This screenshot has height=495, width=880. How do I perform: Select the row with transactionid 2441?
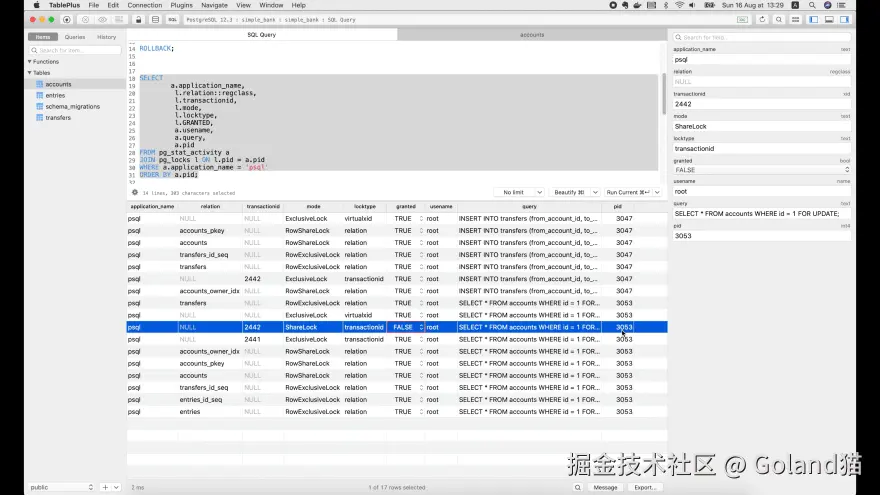[397, 340]
